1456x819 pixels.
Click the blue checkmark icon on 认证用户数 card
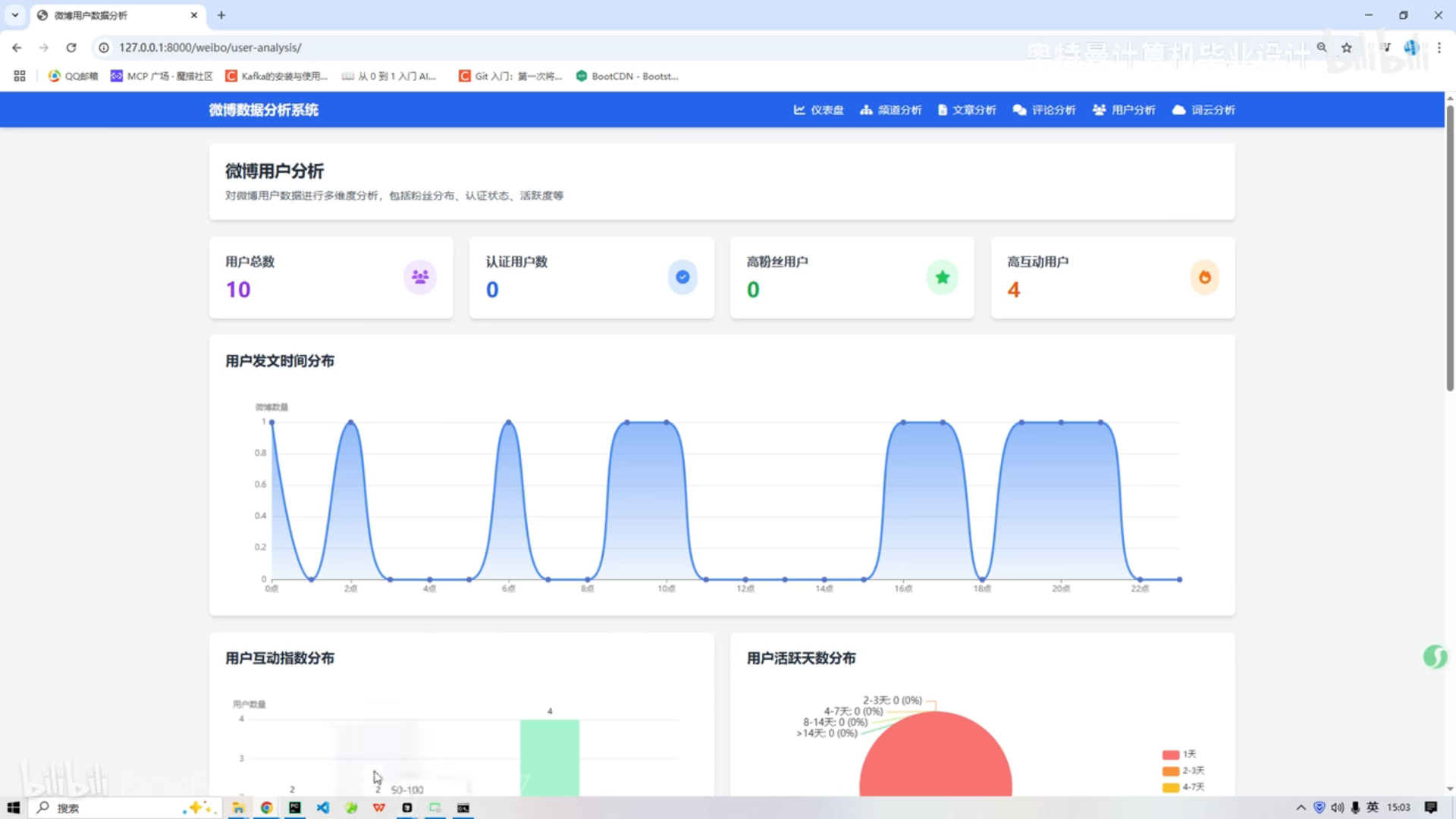[682, 277]
